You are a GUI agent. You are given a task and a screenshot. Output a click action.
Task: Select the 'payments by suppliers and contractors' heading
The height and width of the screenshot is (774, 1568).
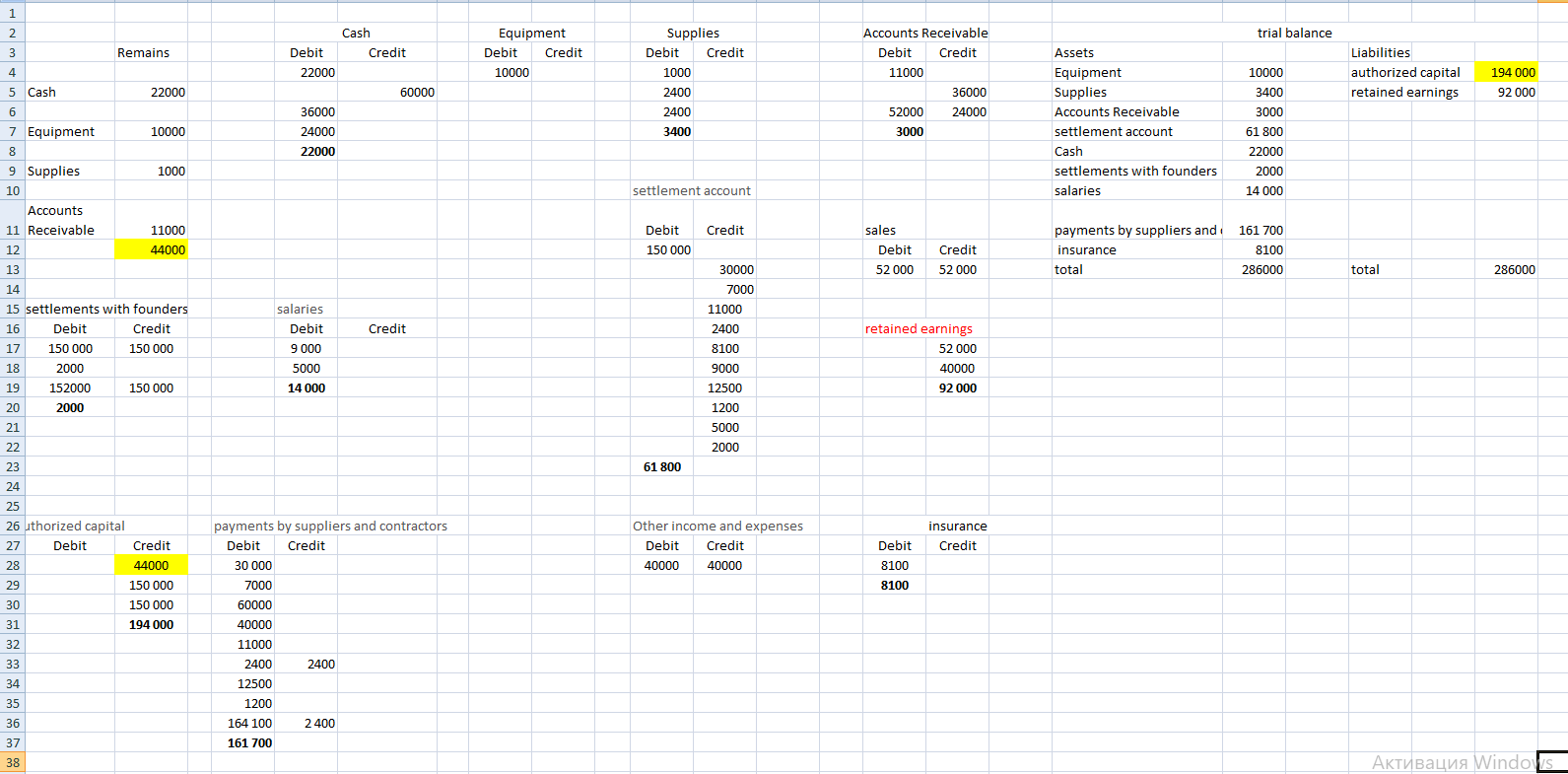330,527
